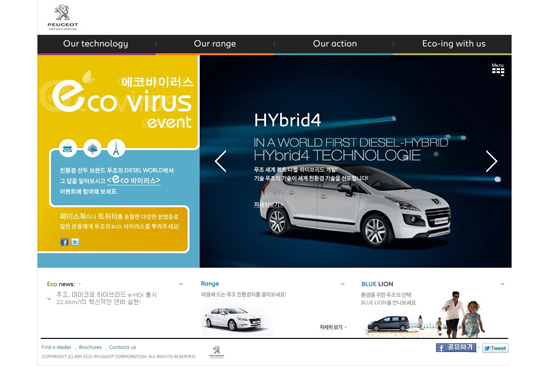Open the Menu grid icon
The width and height of the screenshot is (550, 366).
click(x=498, y=69)
